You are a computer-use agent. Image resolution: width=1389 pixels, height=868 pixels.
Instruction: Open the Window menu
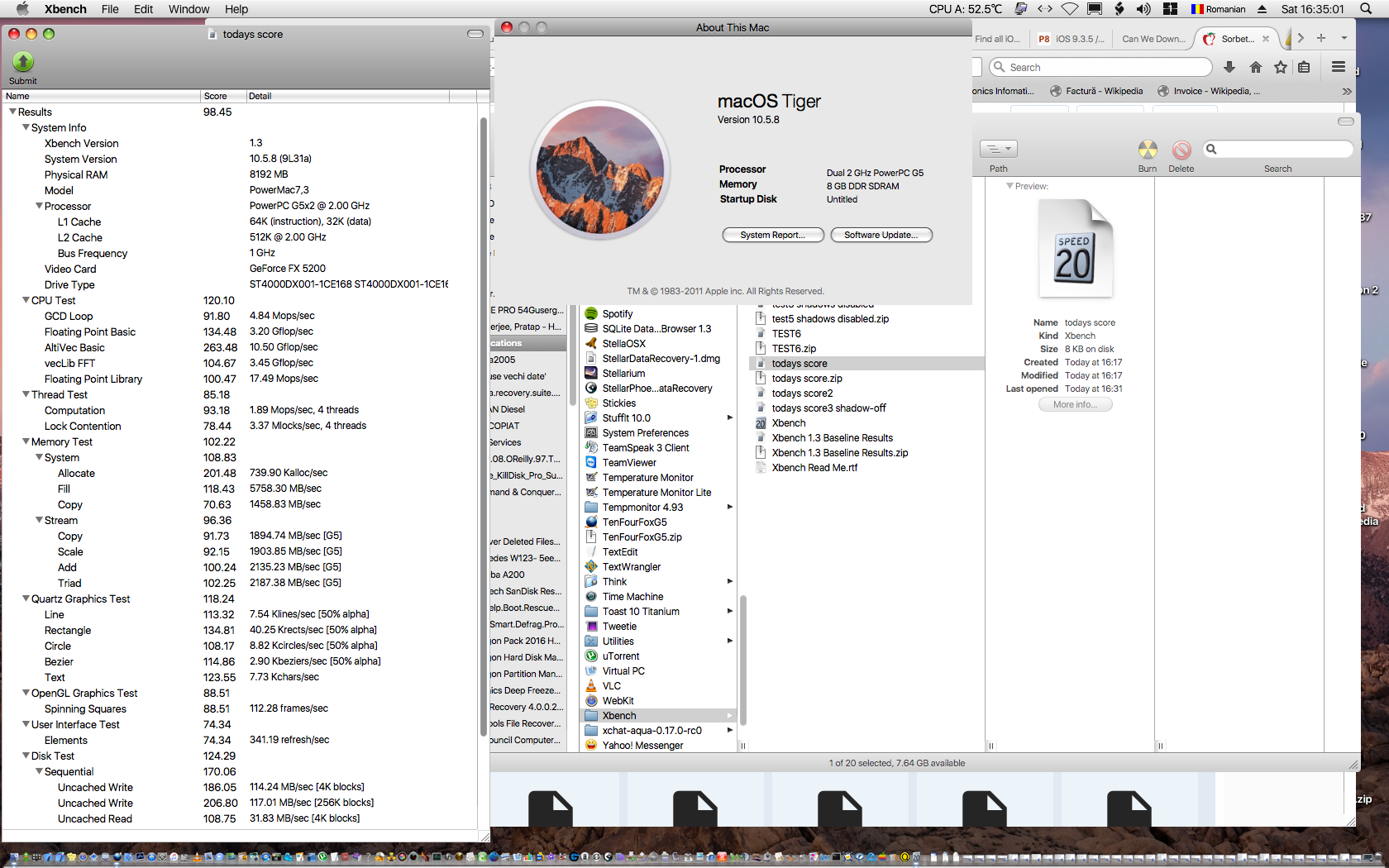point(189,9)
